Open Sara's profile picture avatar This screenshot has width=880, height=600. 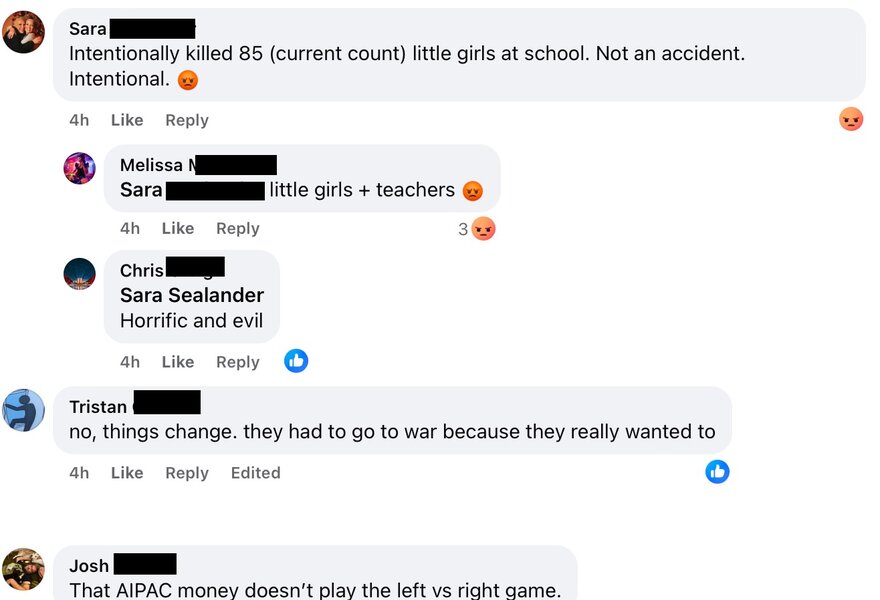(24, 32)
